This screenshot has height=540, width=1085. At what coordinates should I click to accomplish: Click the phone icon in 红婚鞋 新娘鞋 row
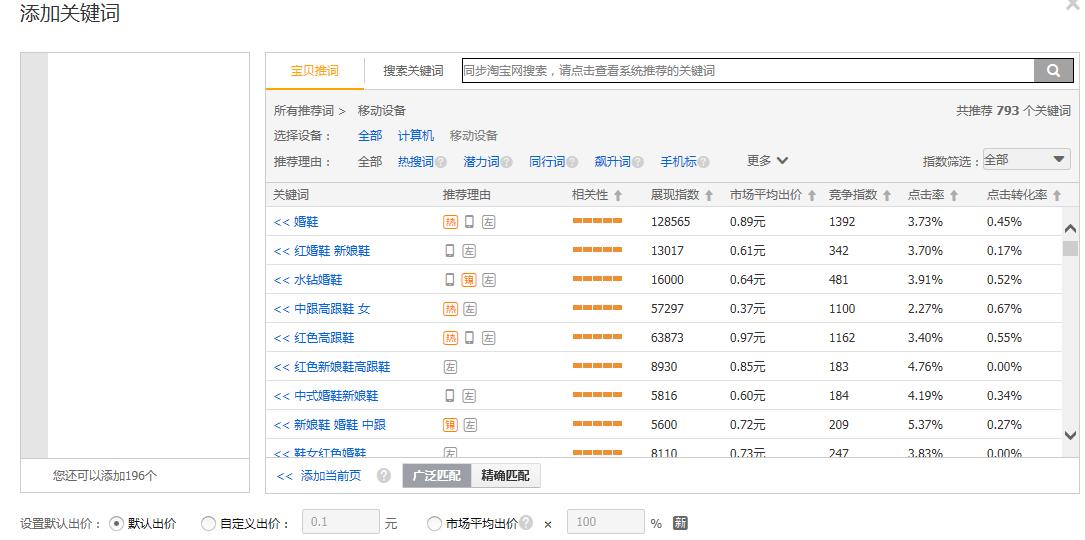(450, 251)
